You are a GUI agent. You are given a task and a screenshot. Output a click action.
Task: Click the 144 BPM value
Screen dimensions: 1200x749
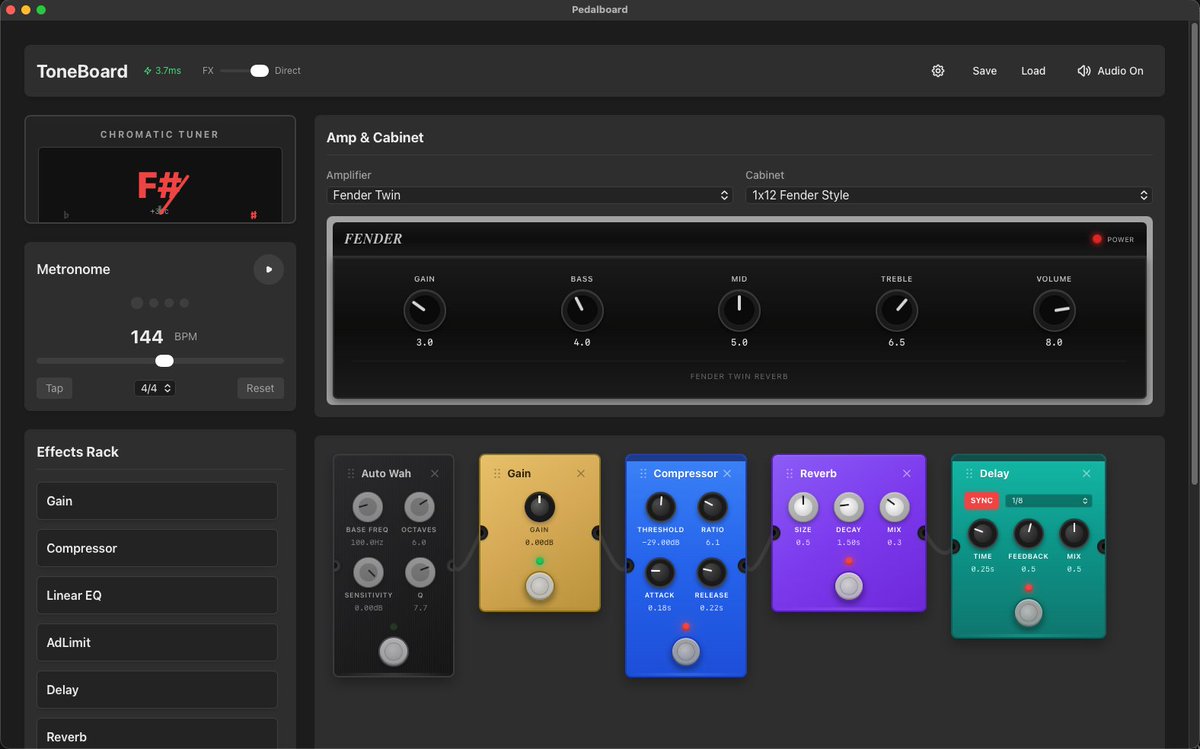[147, 337]
